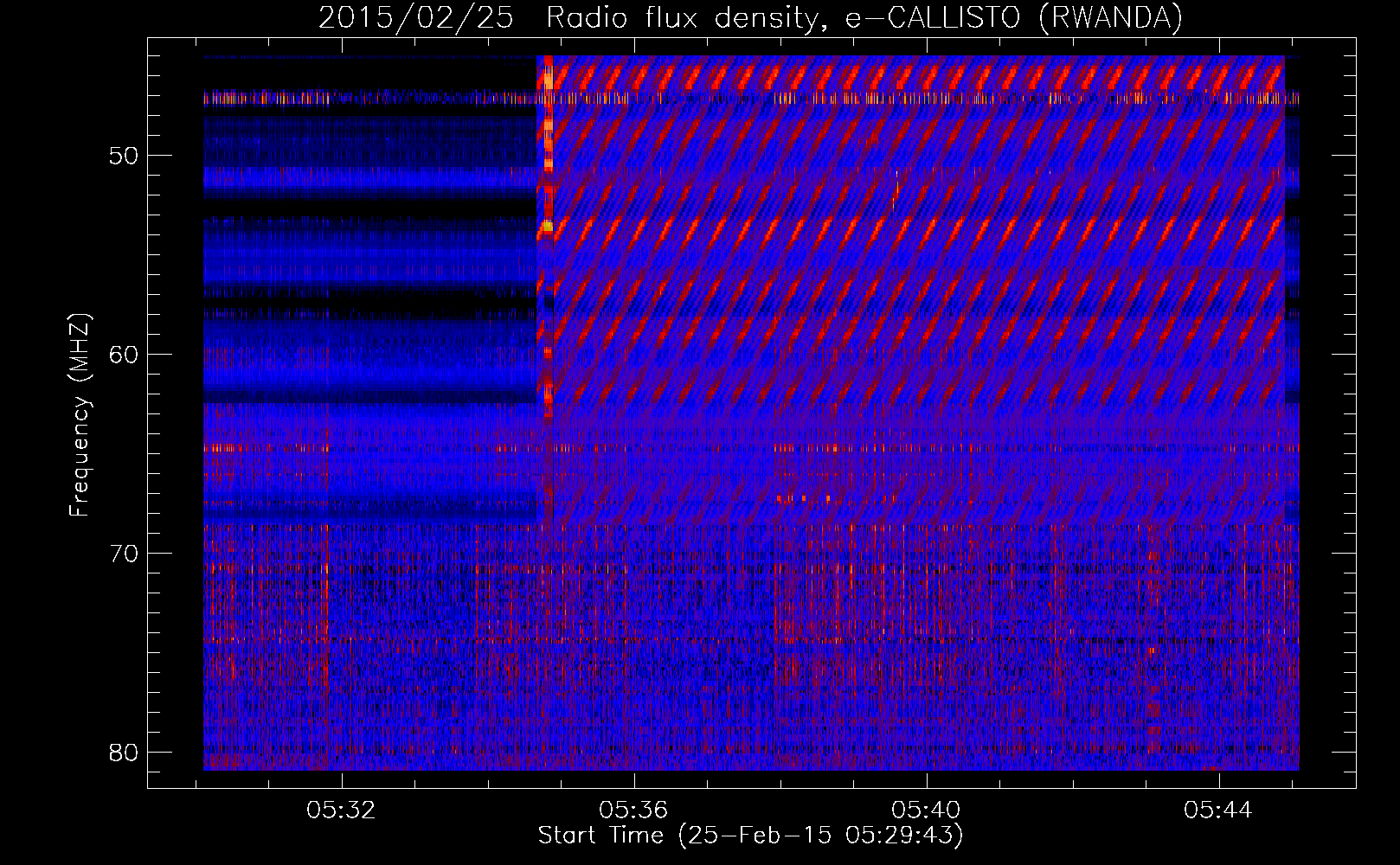Click the date 2015/02/25 in the title
The image size is (1400, 865).
415,17
